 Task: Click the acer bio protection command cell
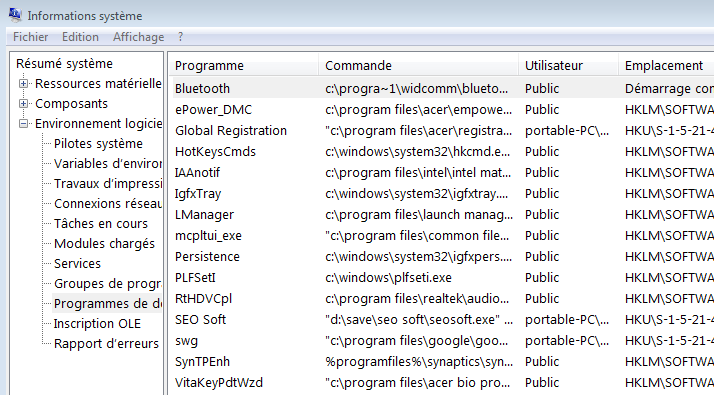[417, 383]
